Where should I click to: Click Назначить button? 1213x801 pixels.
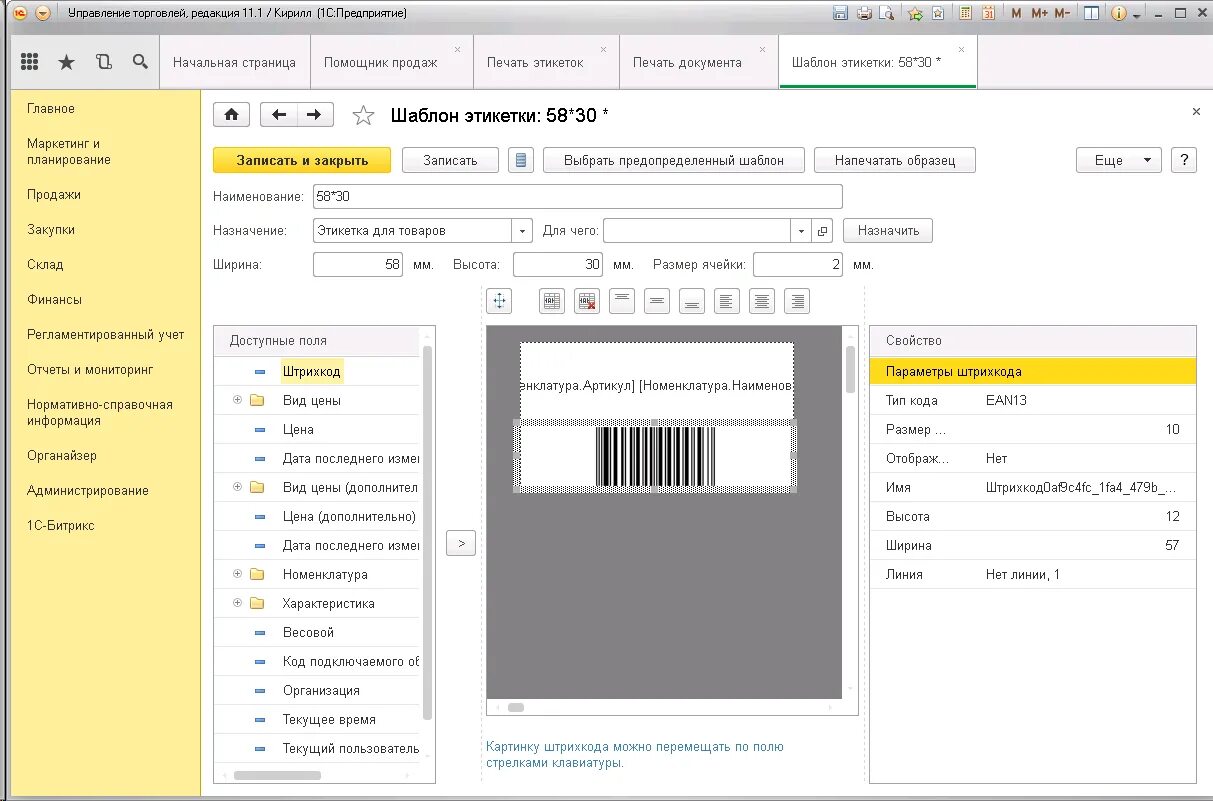(888, 231)
